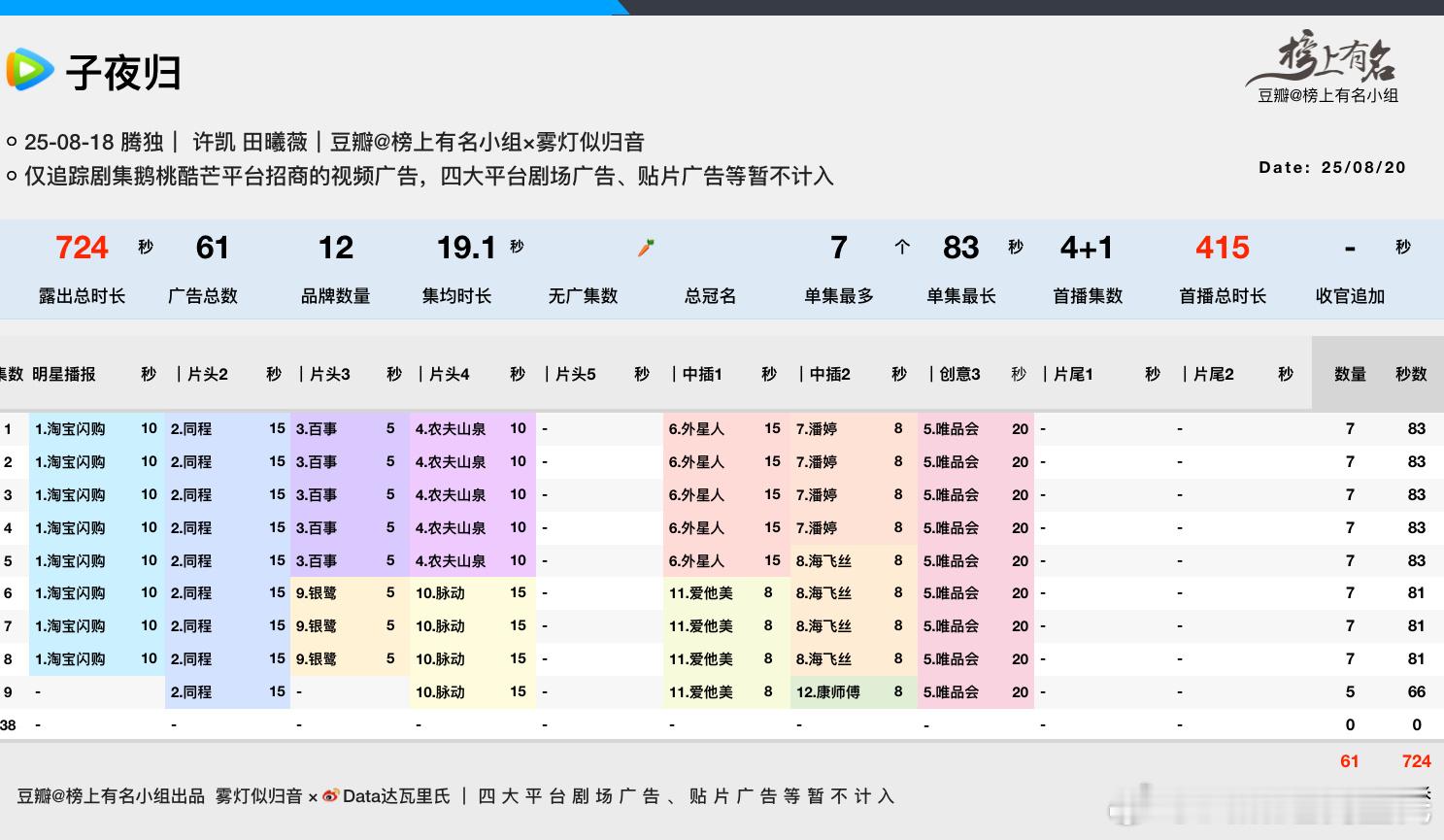The width and height of the screenshot is (1444, 840).
Task: Click episode number 38 in the last row
Action: [x=9, y=724]
